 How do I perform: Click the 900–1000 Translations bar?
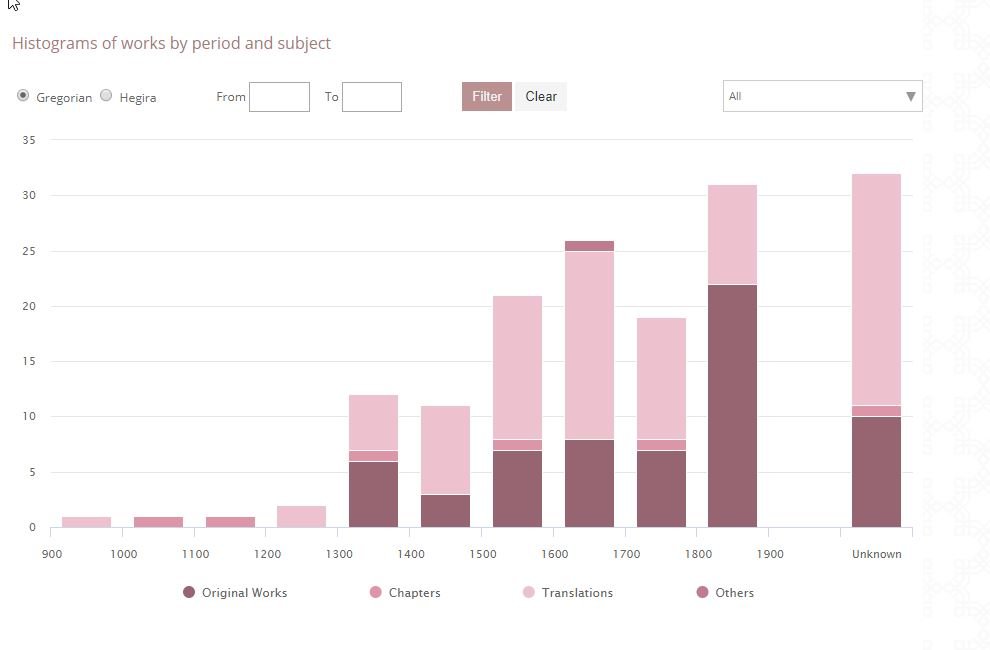click(86, 522)
